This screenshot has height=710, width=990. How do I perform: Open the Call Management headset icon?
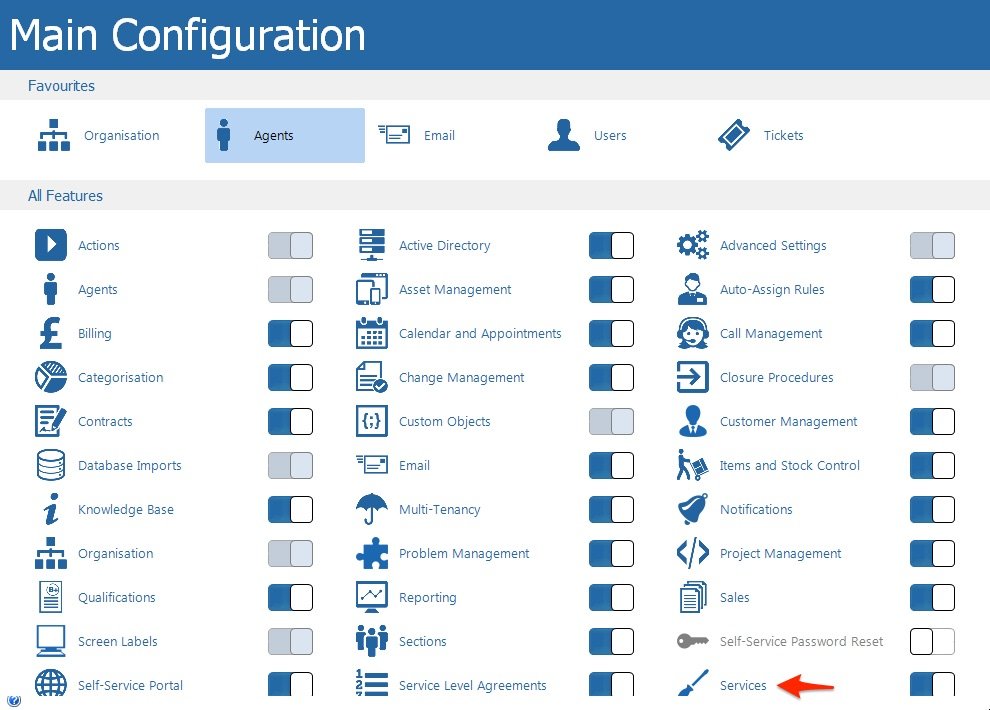point(692,334)
